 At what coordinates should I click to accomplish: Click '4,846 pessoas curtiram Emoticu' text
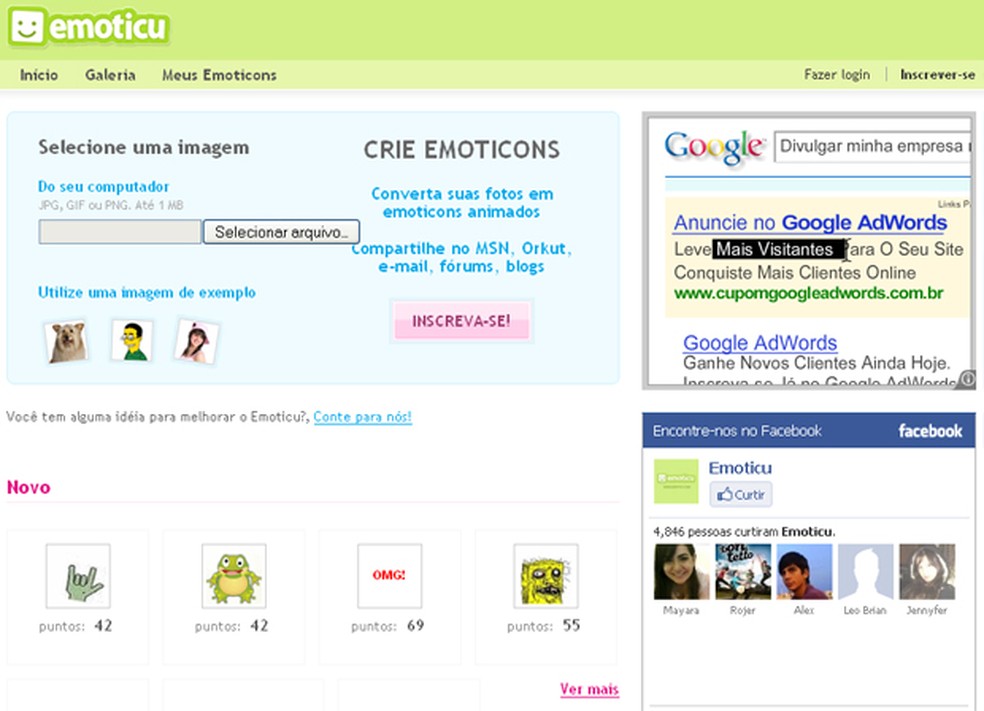(x=744, y=532)
